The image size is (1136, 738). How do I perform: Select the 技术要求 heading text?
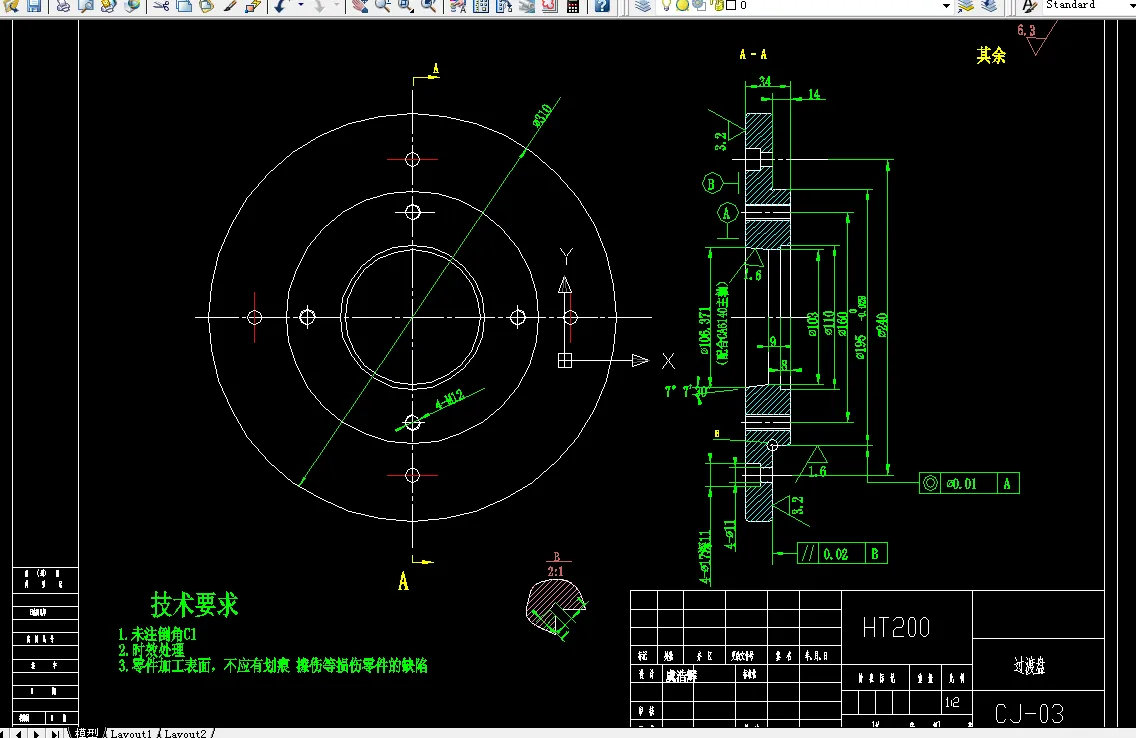[x=194, y=604]
